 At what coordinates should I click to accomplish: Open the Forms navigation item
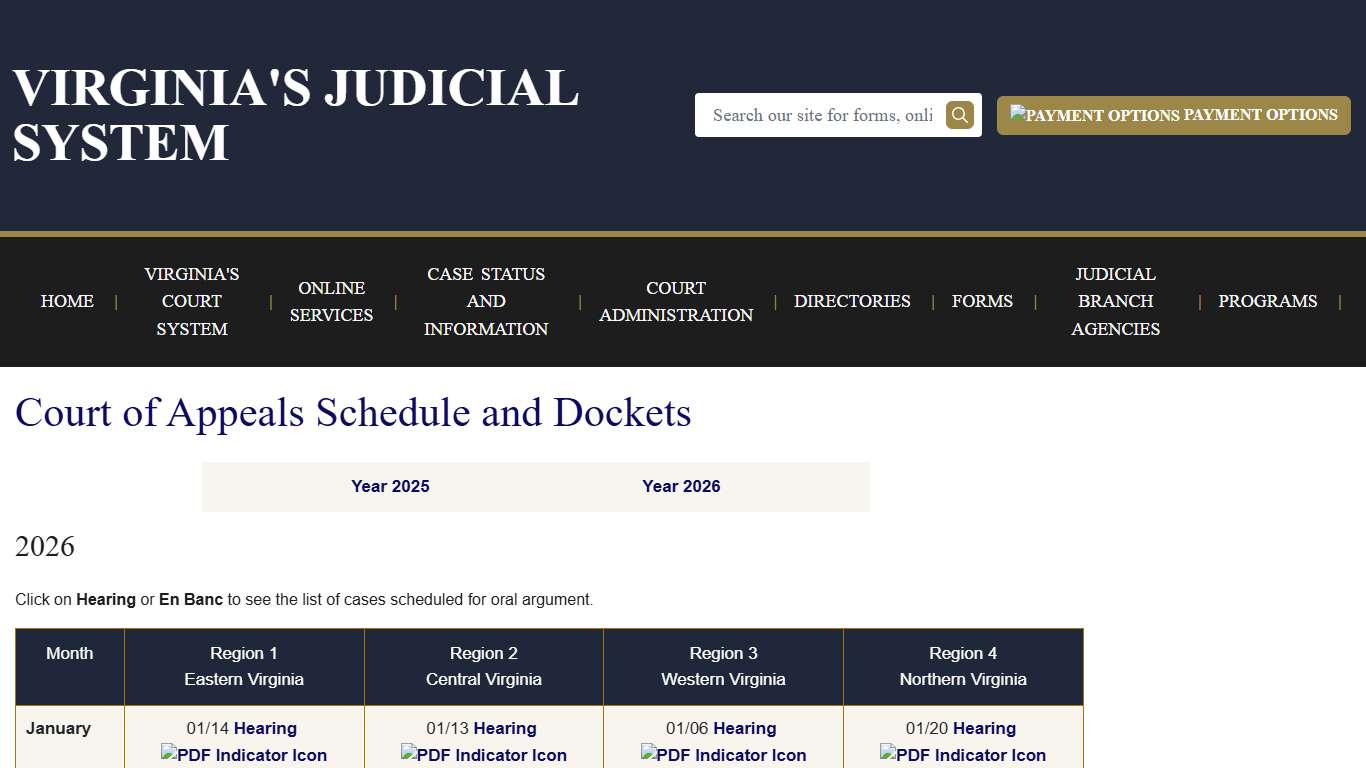tap(982, 301)
